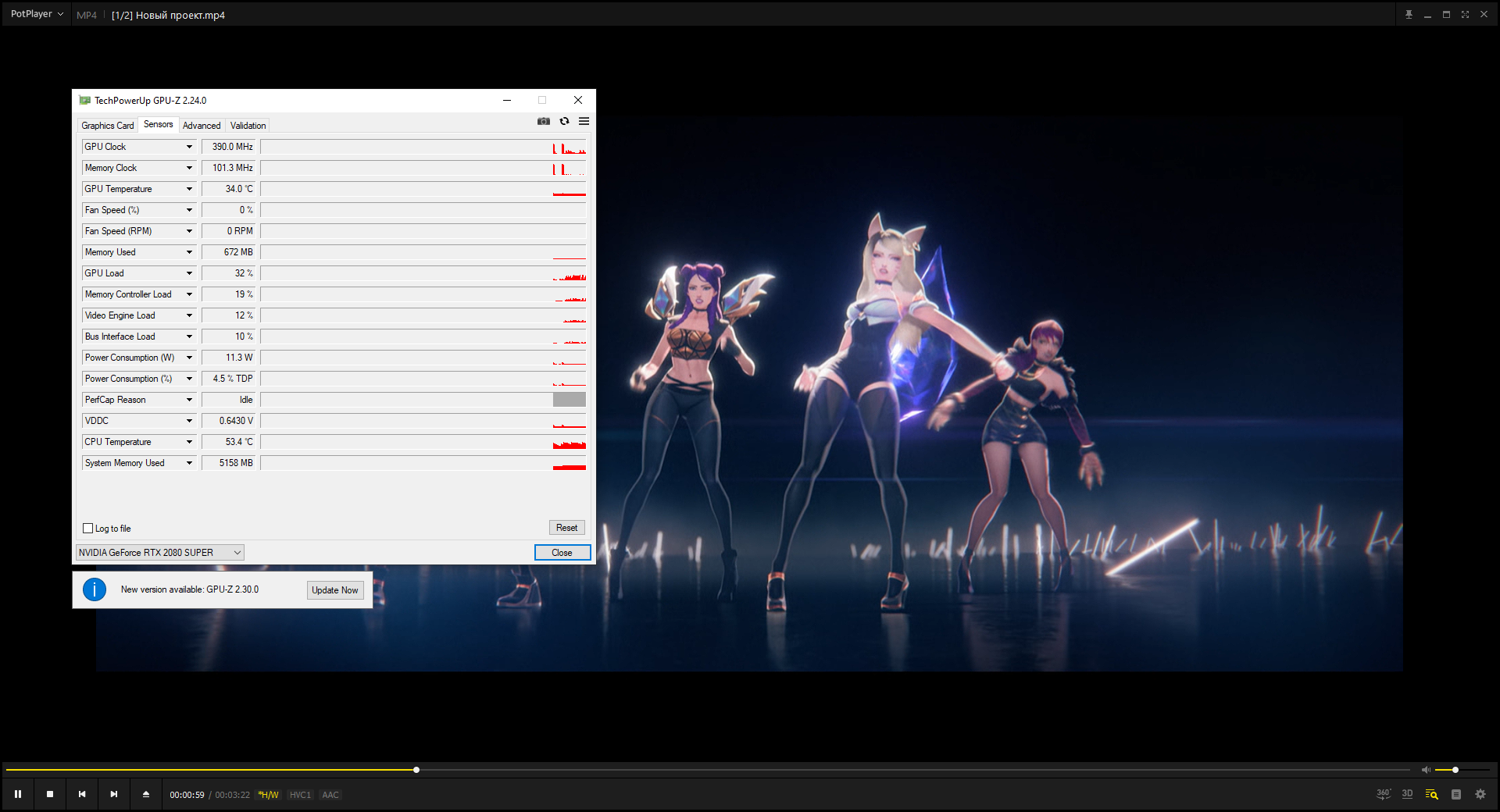Expand the Power Consumption (%) dropdown

[x=189, y=379]
